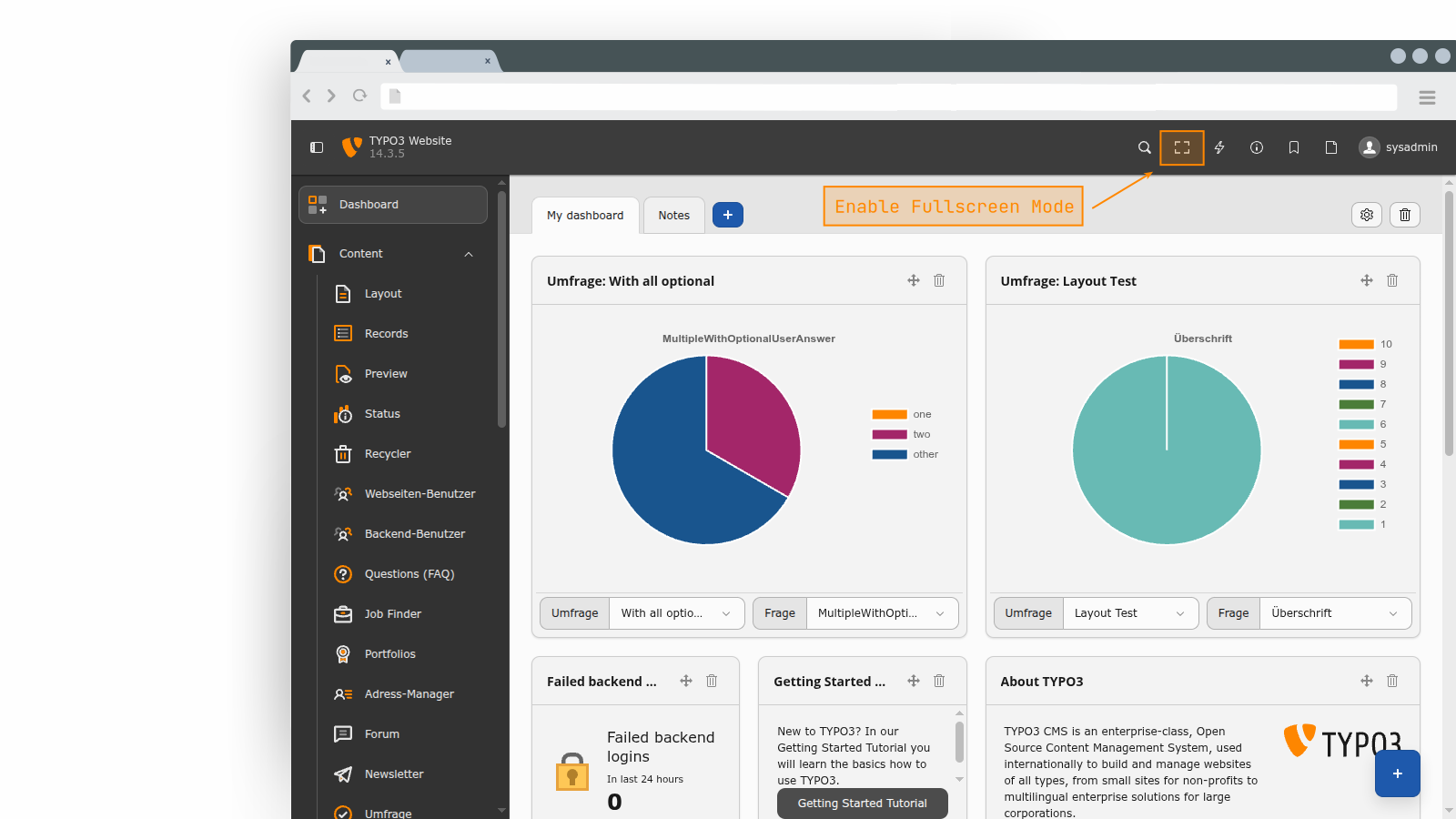Image resolution: width=1456 pixels, height=819 pixels.
Task: Open the 'Layout Test' Umfrage dropdown
Action: 1131,613
